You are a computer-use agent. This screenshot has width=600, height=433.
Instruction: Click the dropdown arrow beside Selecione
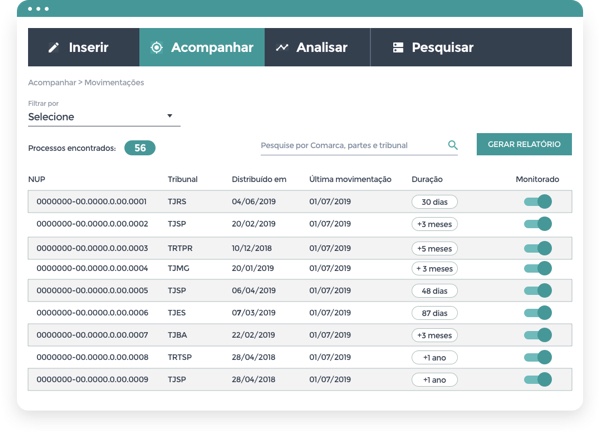coord(170,116)
